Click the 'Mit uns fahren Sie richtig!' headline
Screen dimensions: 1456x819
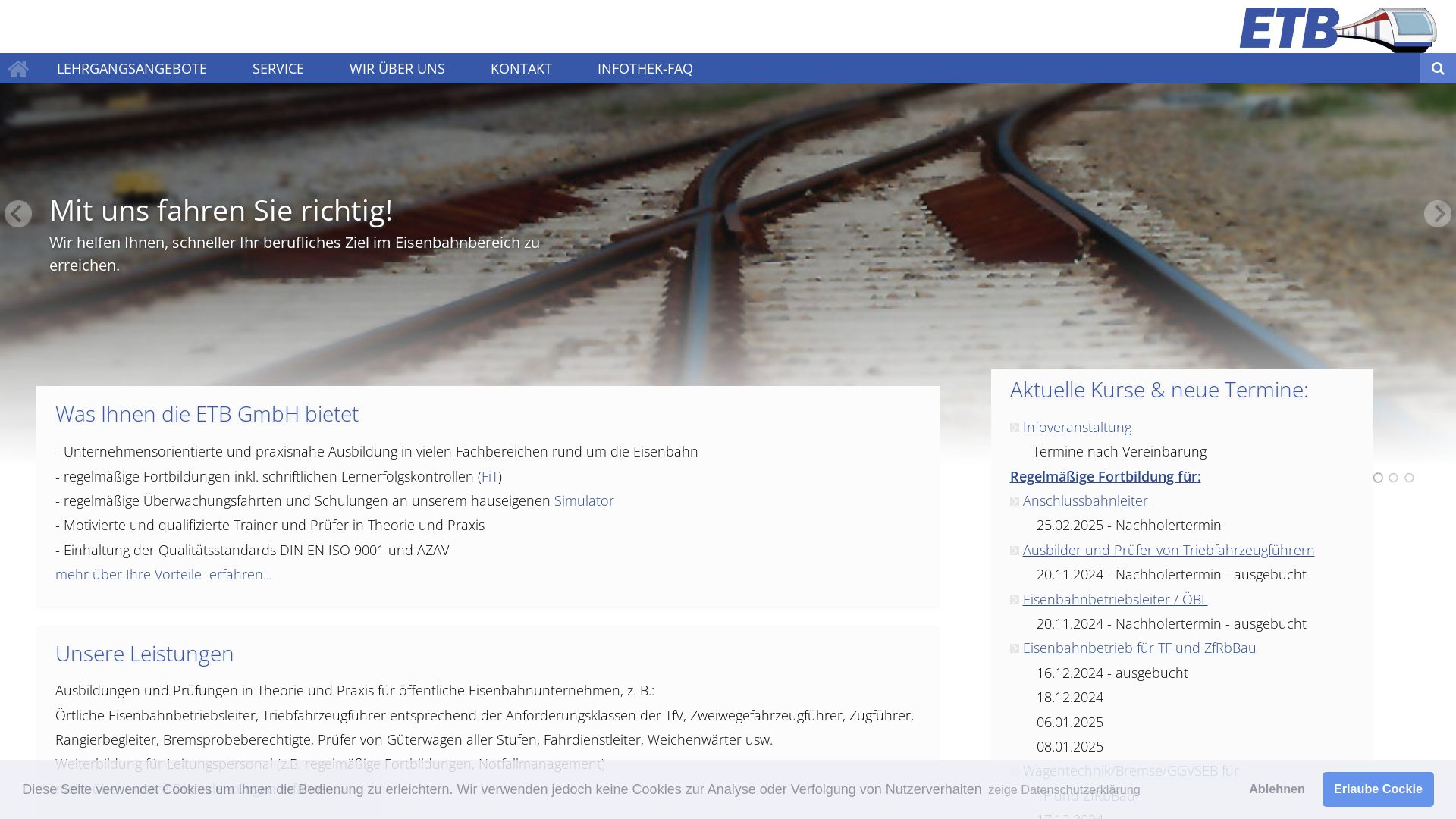221,210
